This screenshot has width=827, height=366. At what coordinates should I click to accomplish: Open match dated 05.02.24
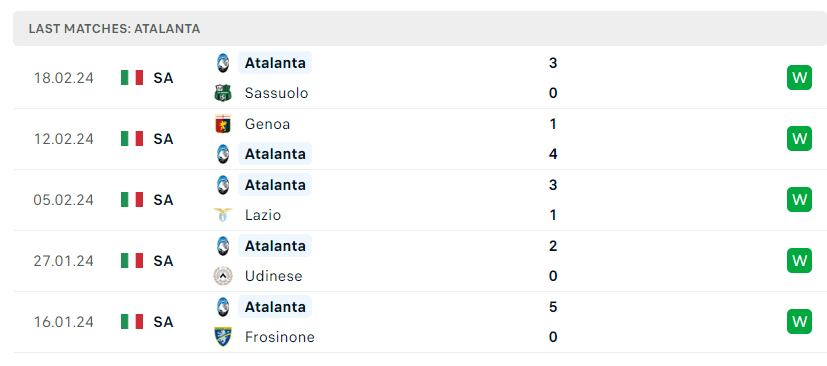420,200
